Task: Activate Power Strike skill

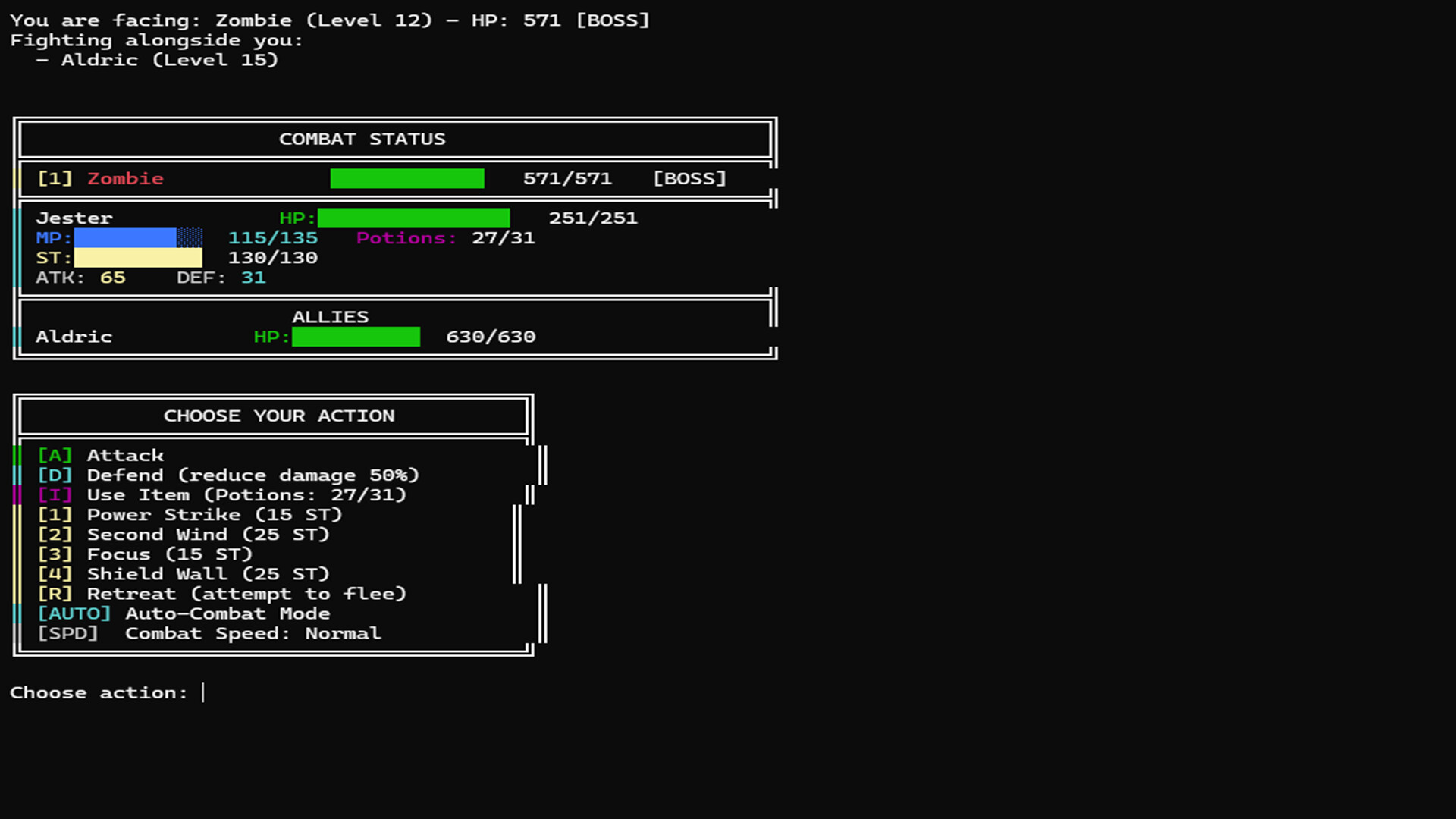Action: point(213,514)
